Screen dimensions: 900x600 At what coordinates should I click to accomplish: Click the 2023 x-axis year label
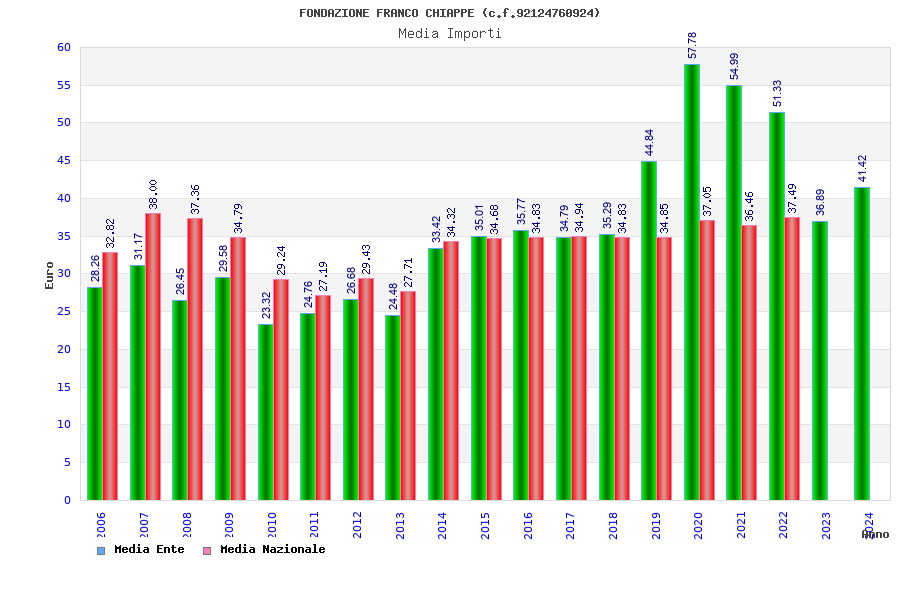click(827, 525)
